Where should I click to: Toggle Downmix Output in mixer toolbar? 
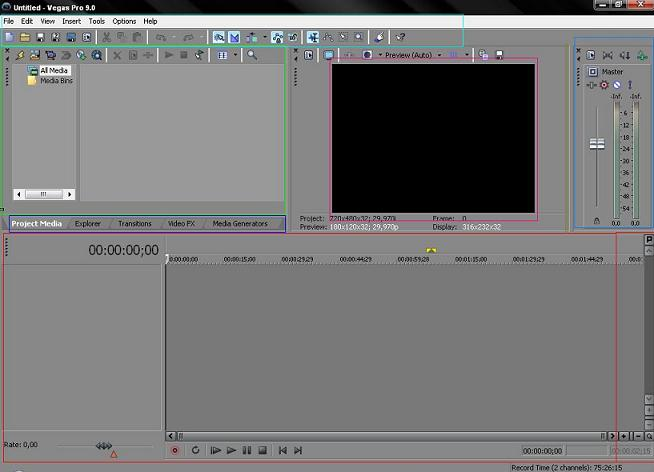pos(608,55)
